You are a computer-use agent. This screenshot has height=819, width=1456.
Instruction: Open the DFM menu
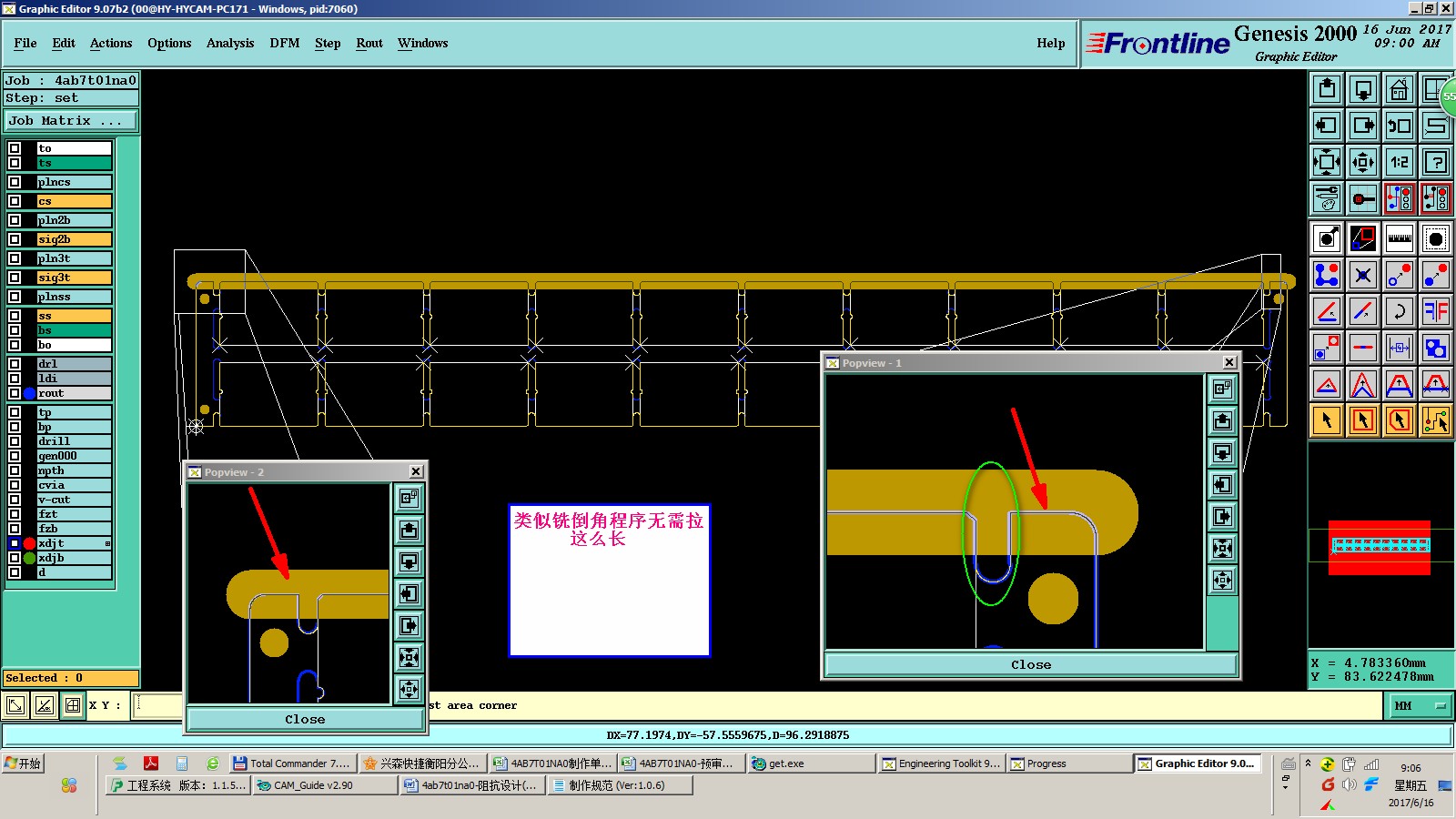pyautogui.click(x=285, y=43)
